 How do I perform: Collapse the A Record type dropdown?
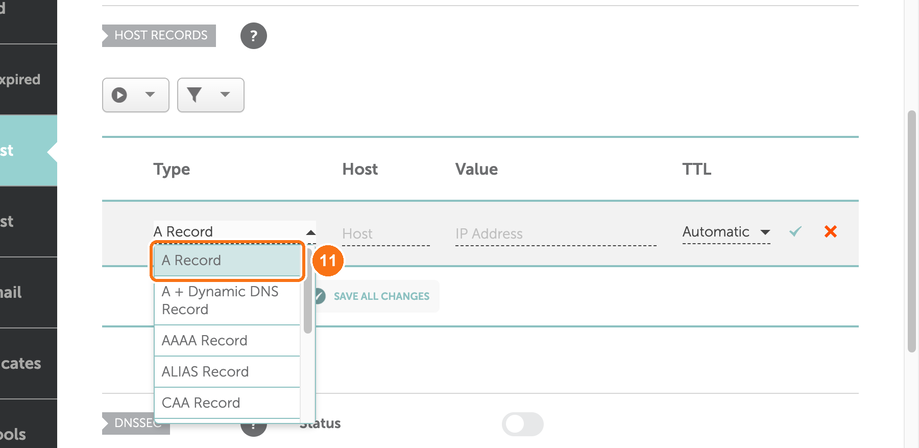coord(234,232)
